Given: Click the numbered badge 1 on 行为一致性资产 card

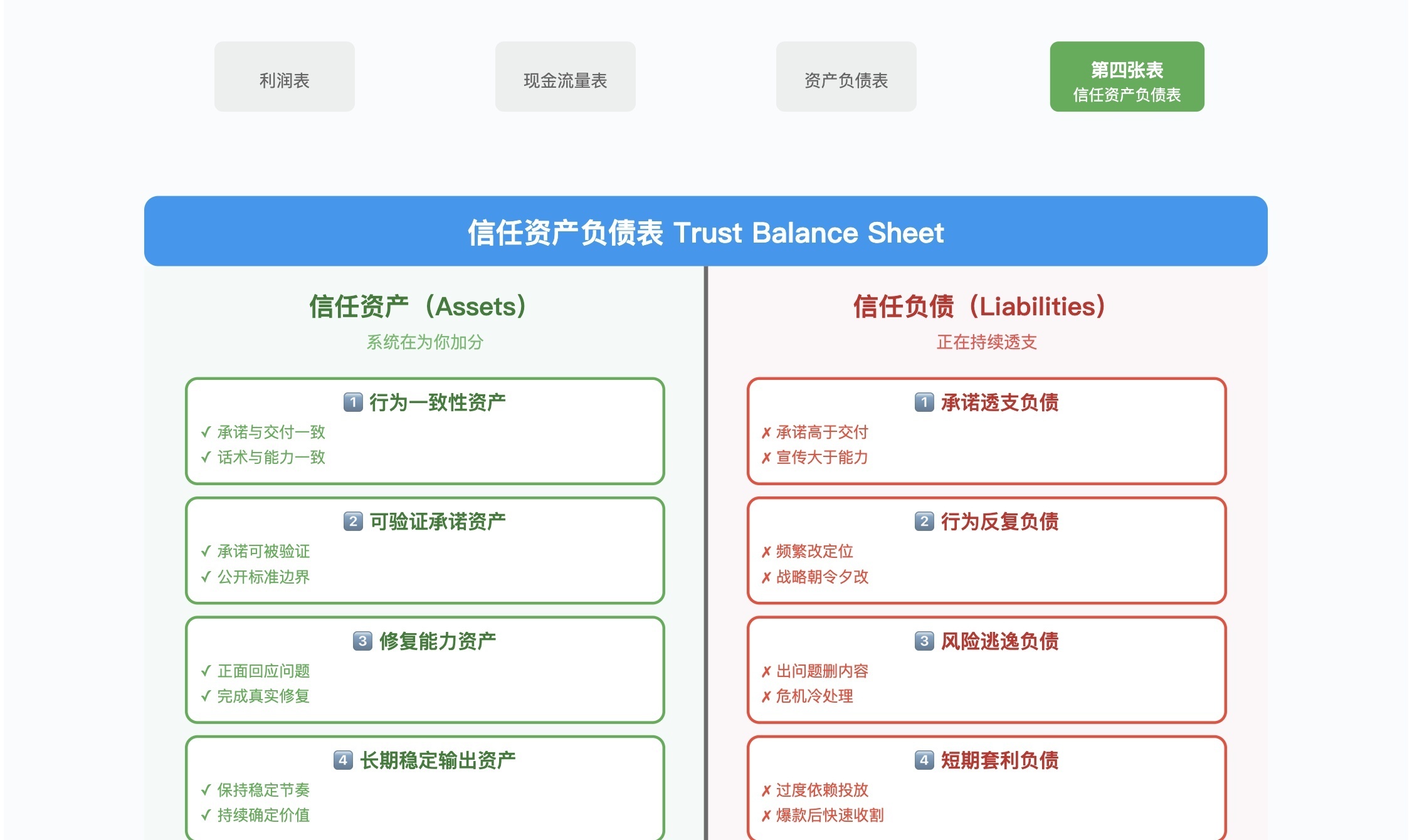Looking at the screenshot, I should [352, 403].
